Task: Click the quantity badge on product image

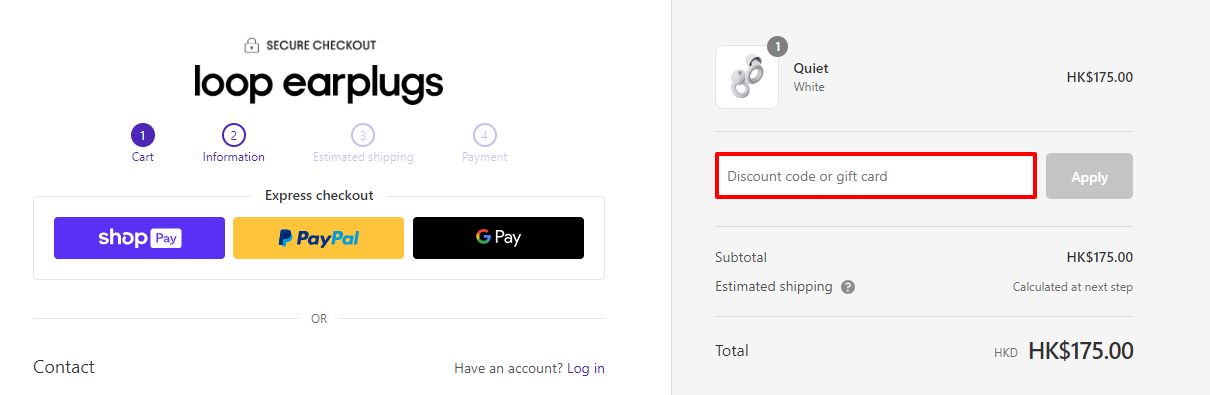Action: coord(778,46)
